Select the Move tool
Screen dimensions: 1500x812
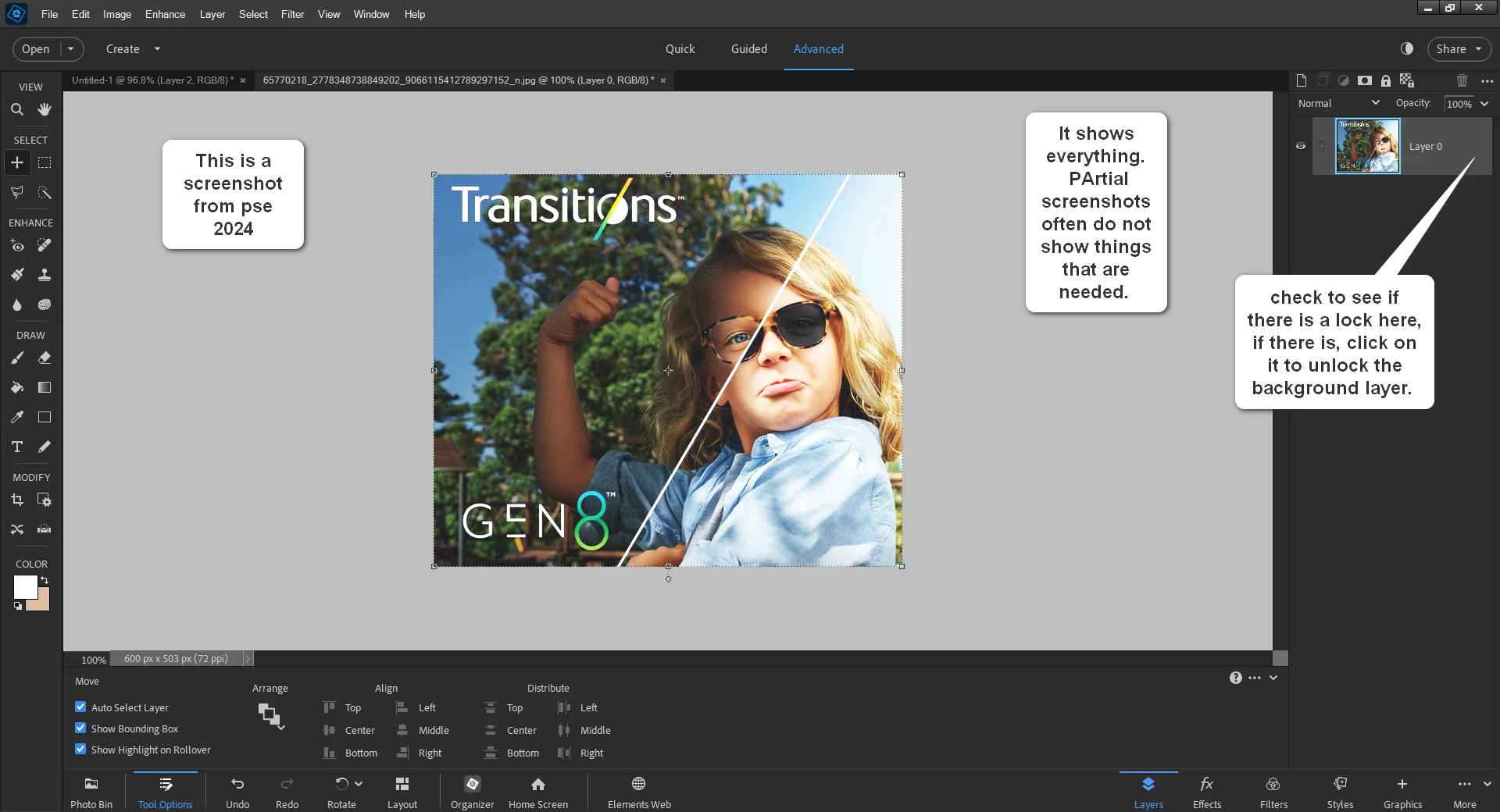(16, 162)
